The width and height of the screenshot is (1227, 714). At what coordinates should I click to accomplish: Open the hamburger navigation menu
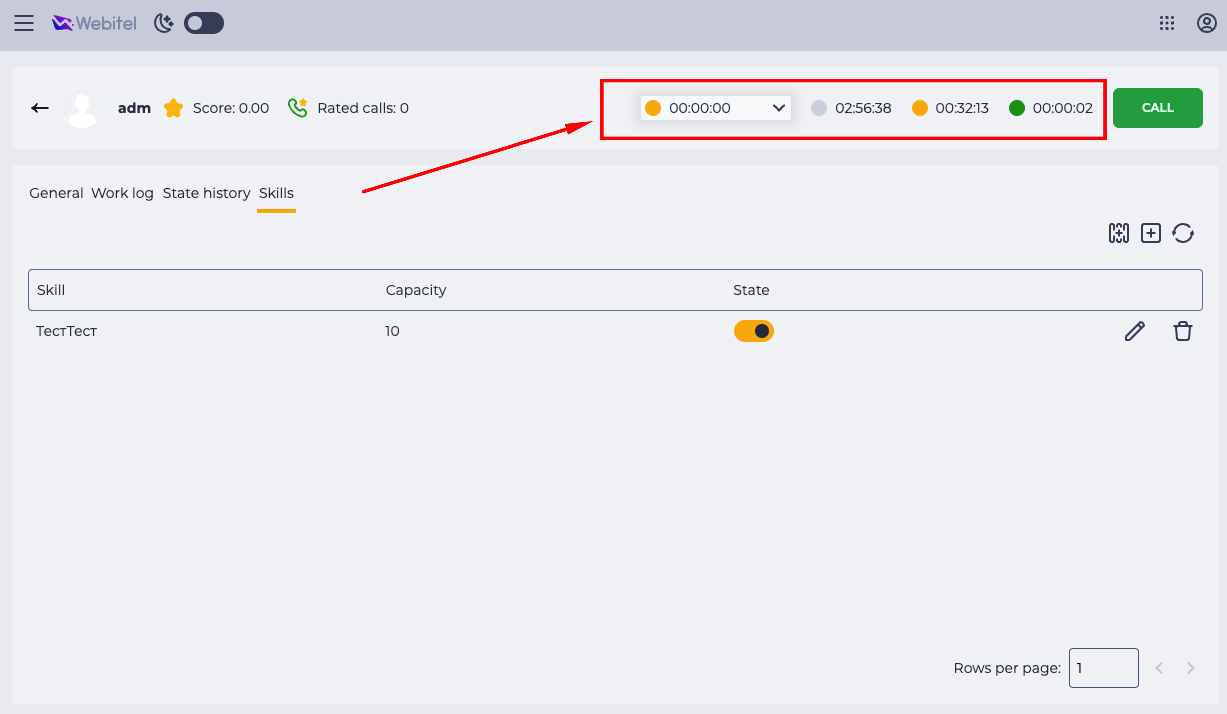[x=24, y=23]
